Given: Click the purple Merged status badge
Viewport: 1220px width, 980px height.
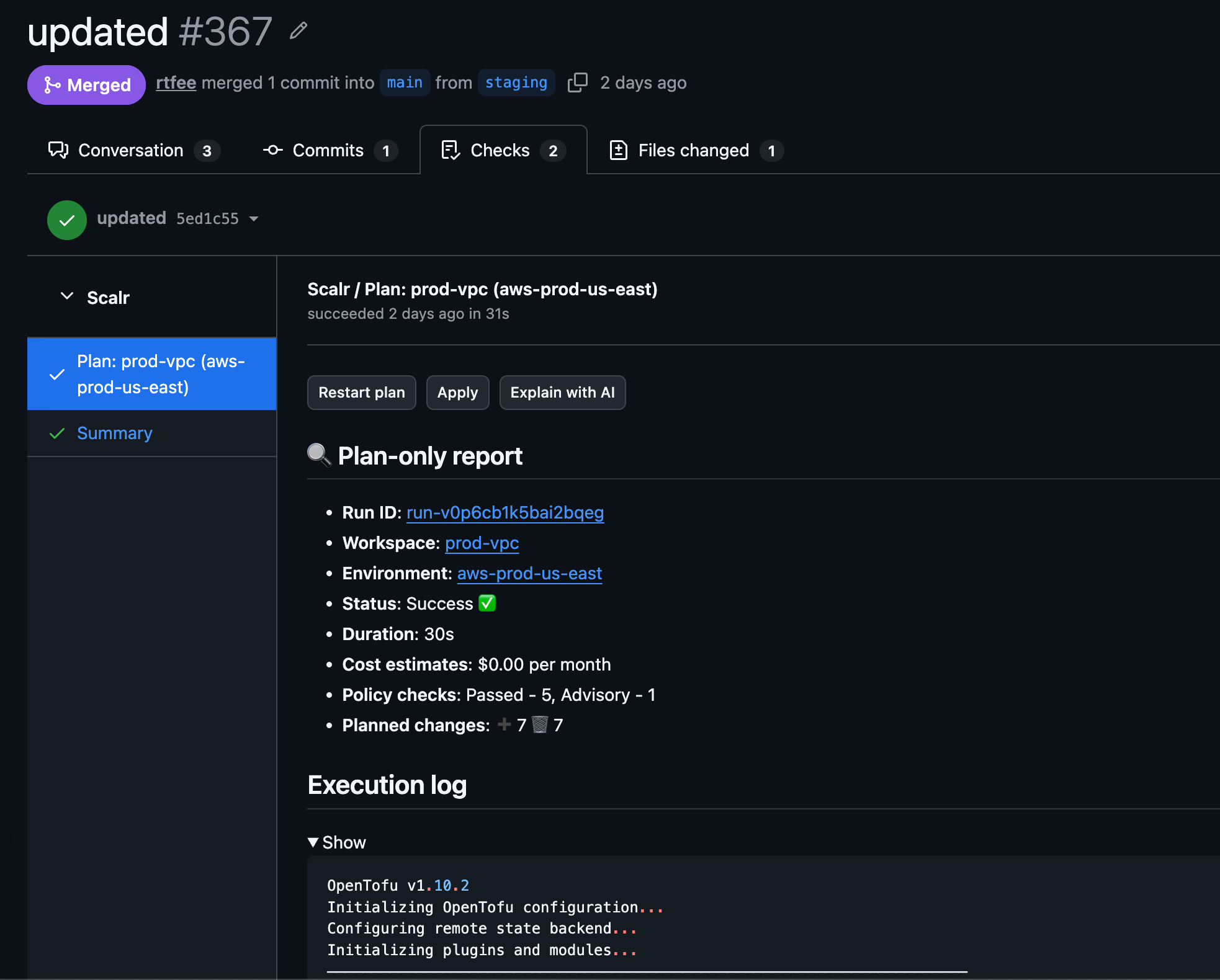Looking at the screenshot, I should pyautogui.click(x=86, y=85).
